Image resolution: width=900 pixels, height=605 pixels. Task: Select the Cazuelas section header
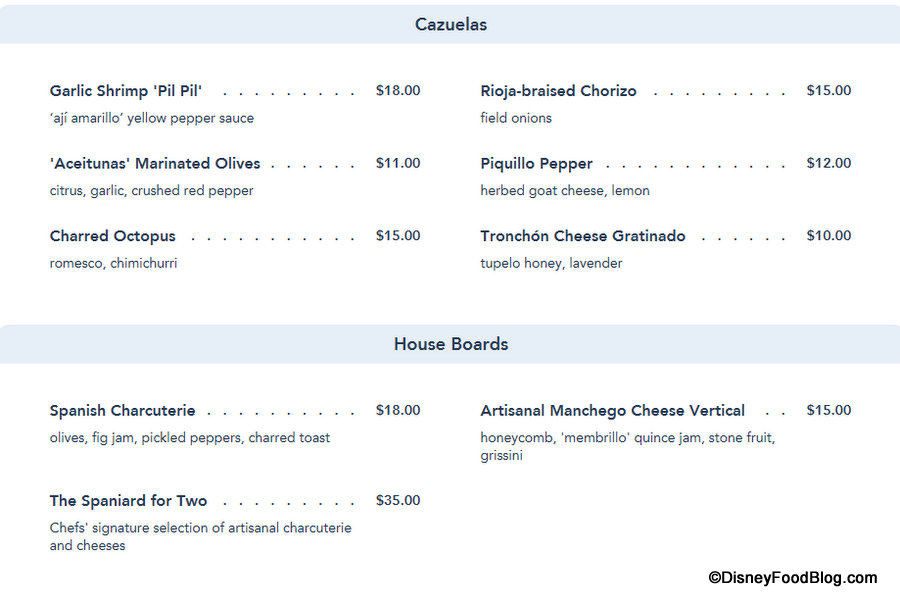[451, 25]
